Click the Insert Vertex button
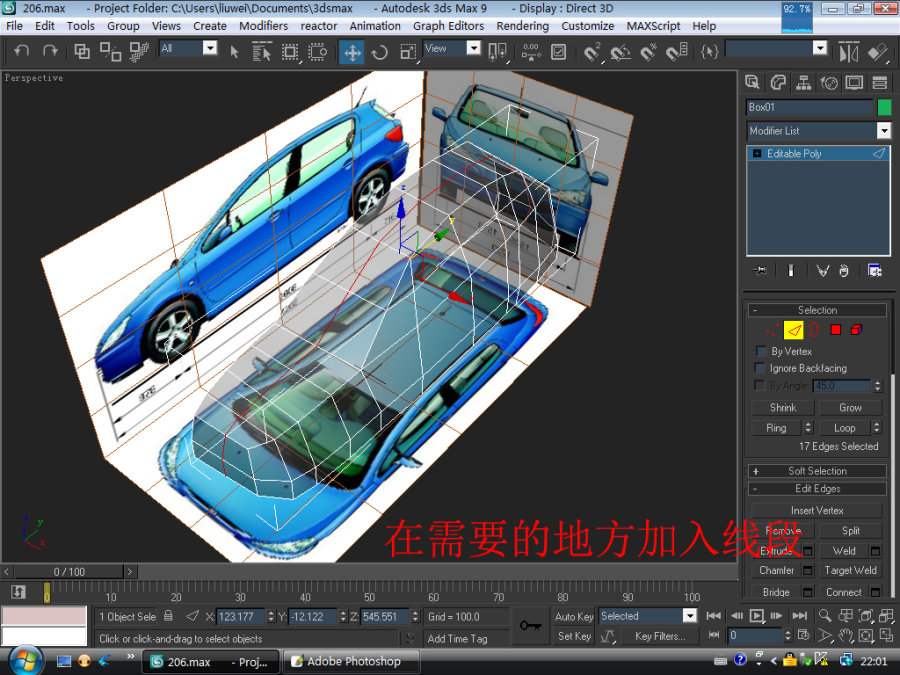 817,510
